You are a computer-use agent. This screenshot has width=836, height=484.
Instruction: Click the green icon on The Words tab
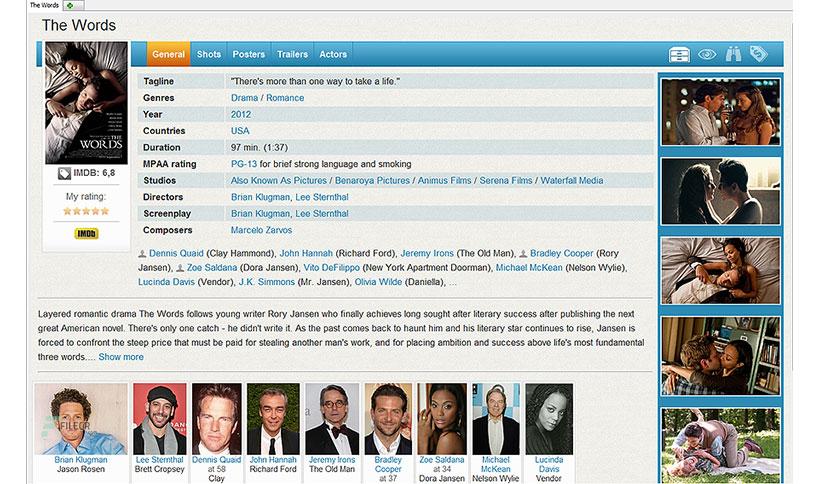[70, 5]
